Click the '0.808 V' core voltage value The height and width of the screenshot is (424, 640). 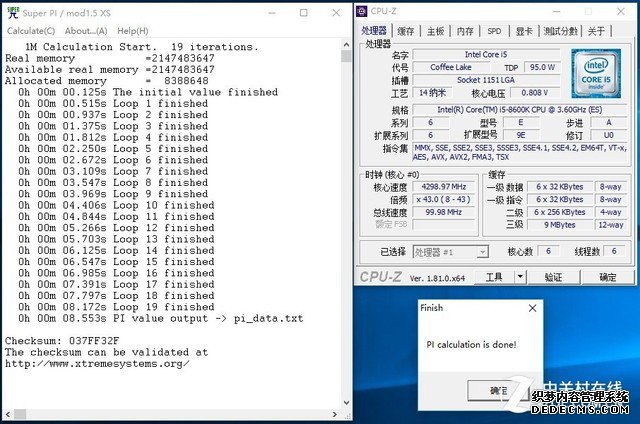coord(535,93)
